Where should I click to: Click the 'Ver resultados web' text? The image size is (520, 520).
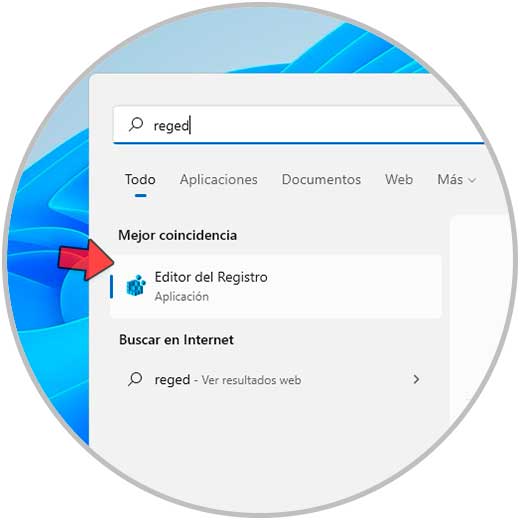(x=251, y=380)
